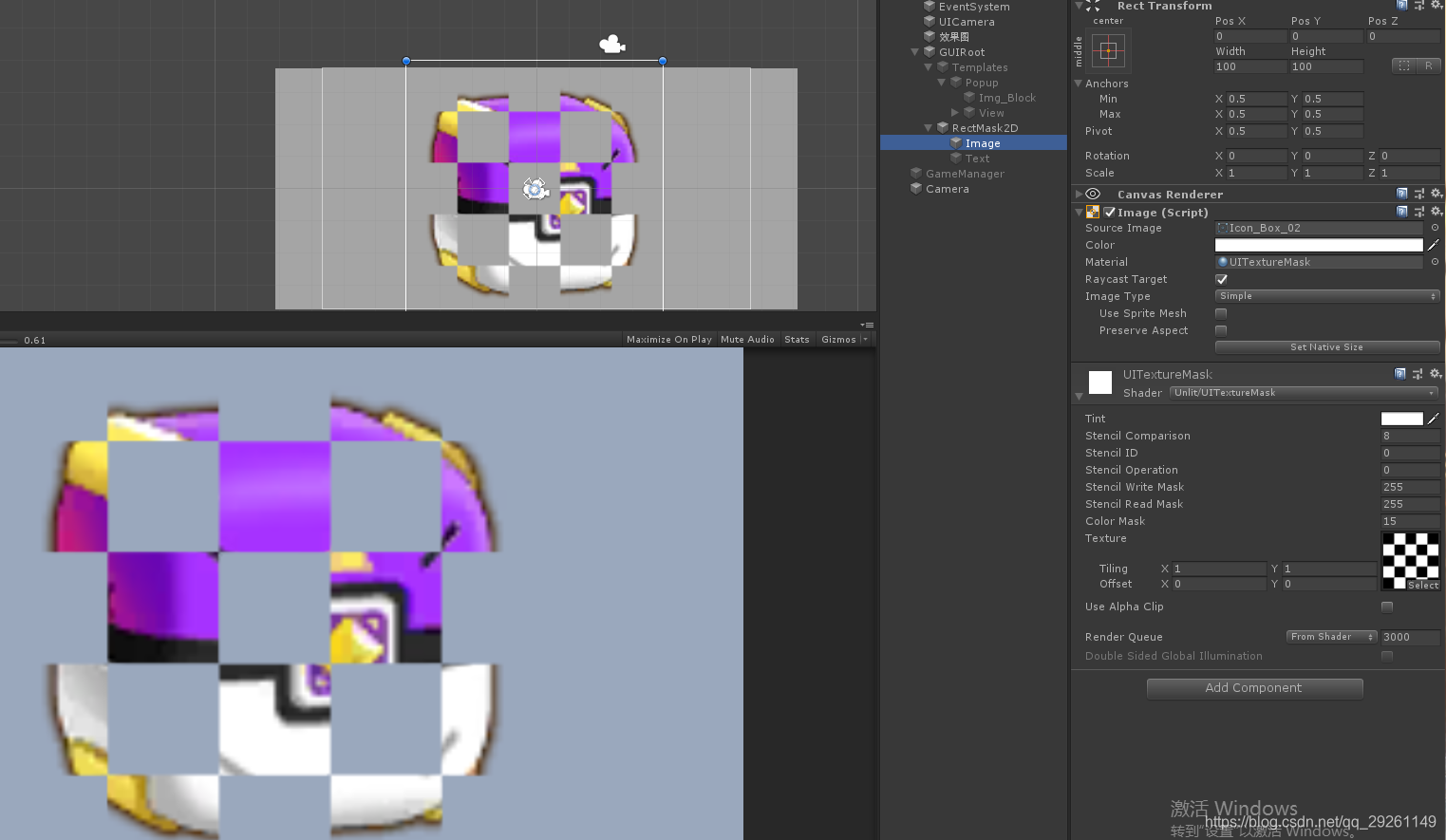Viewport: 1446px width, 840px height.
Task: Disable the Image (Script) component checkbox
Action: click(x=1109, y=213)
